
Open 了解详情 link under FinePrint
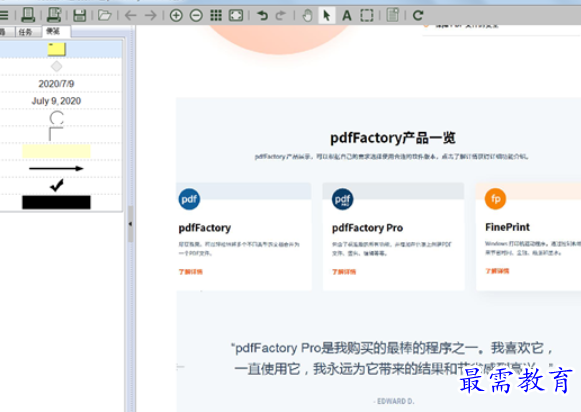coord(497,271)
